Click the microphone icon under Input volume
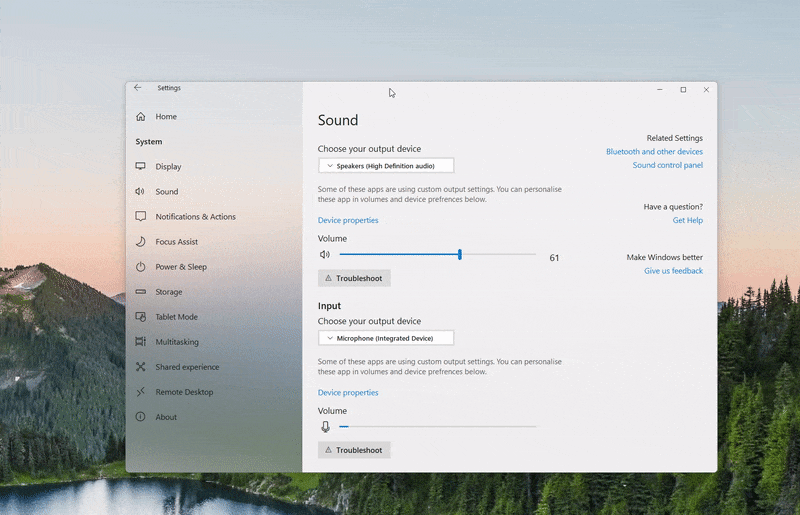The width and height of the screenshot is (800, 515). pos(325,427)
